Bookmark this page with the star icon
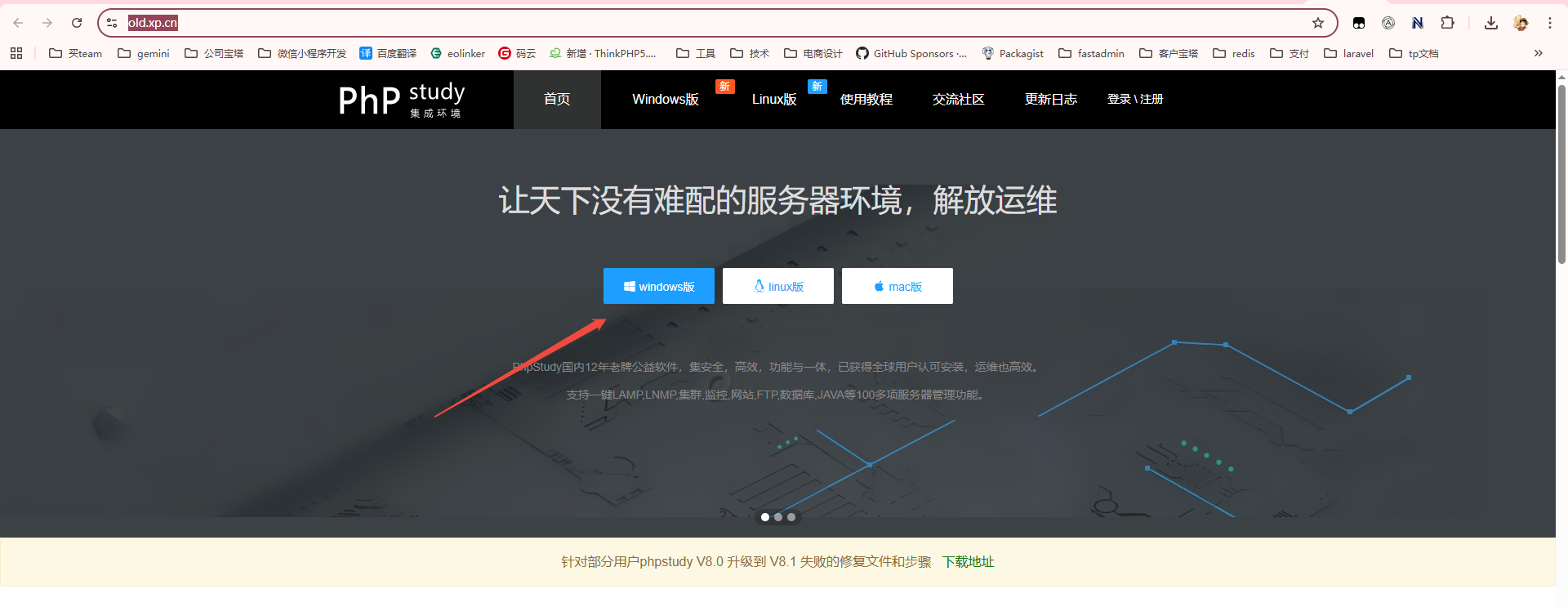Image resolution: width=1568 pixels, height=607 pixels. (x=1317, y=23)
